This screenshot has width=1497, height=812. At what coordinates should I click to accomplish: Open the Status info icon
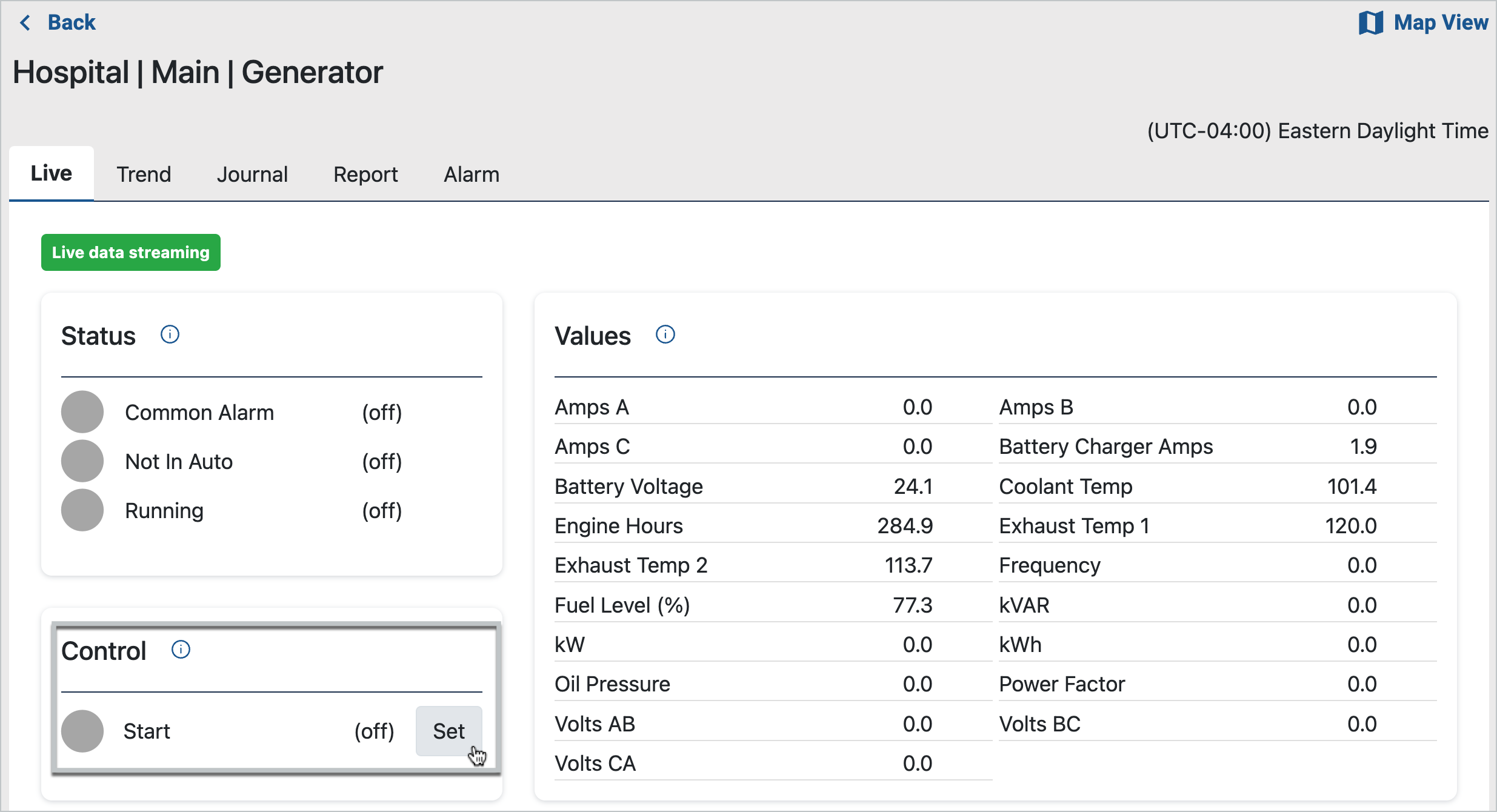170,334
